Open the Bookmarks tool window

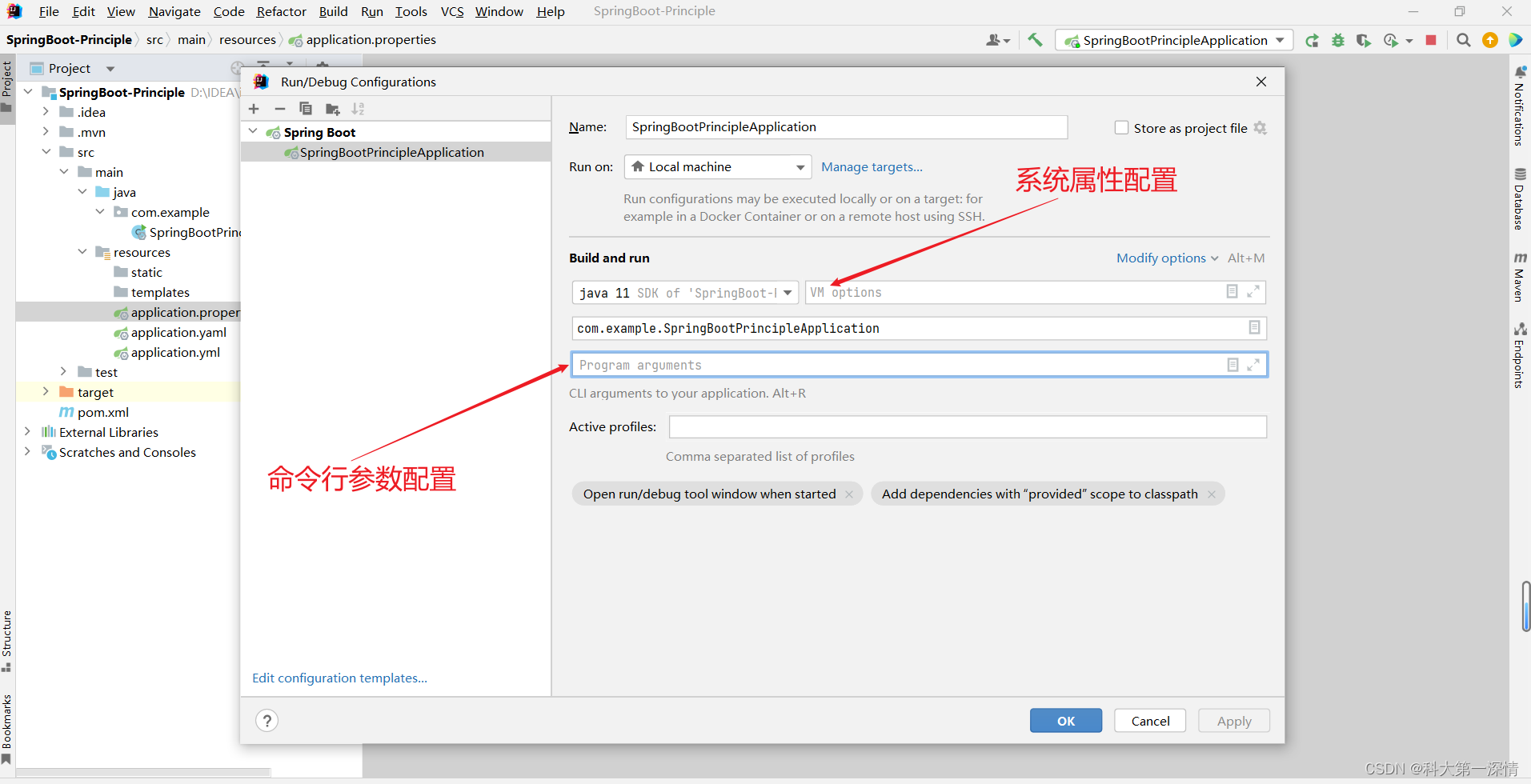pos(7,728)
